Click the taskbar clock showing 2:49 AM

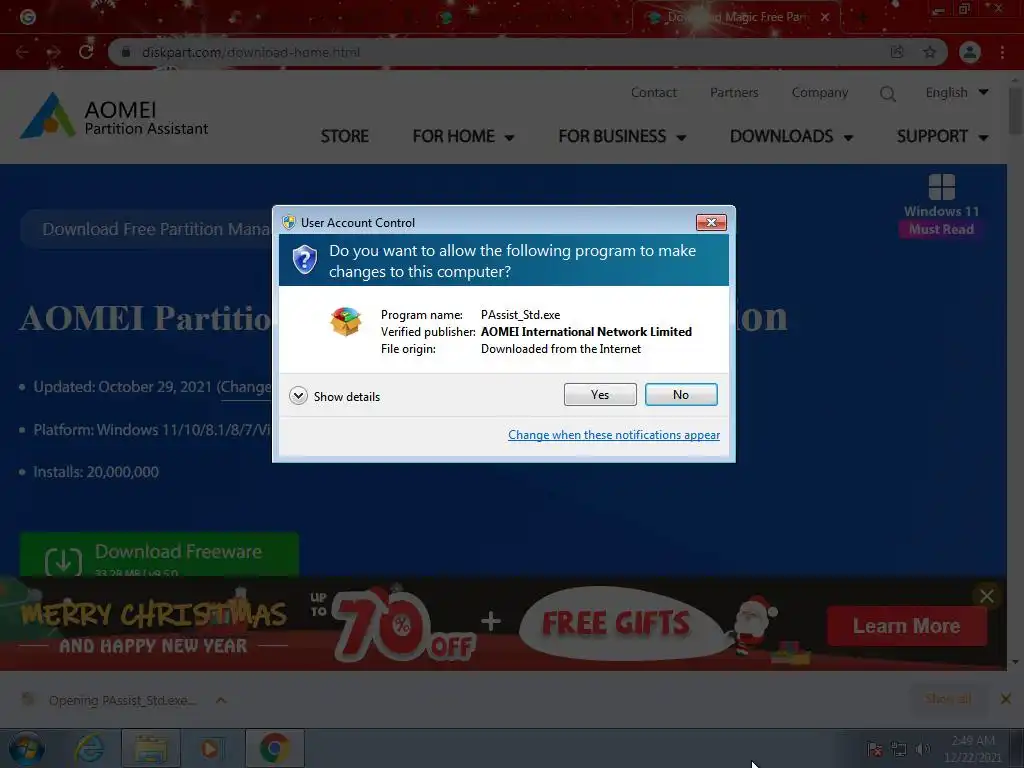coord(972,748)
